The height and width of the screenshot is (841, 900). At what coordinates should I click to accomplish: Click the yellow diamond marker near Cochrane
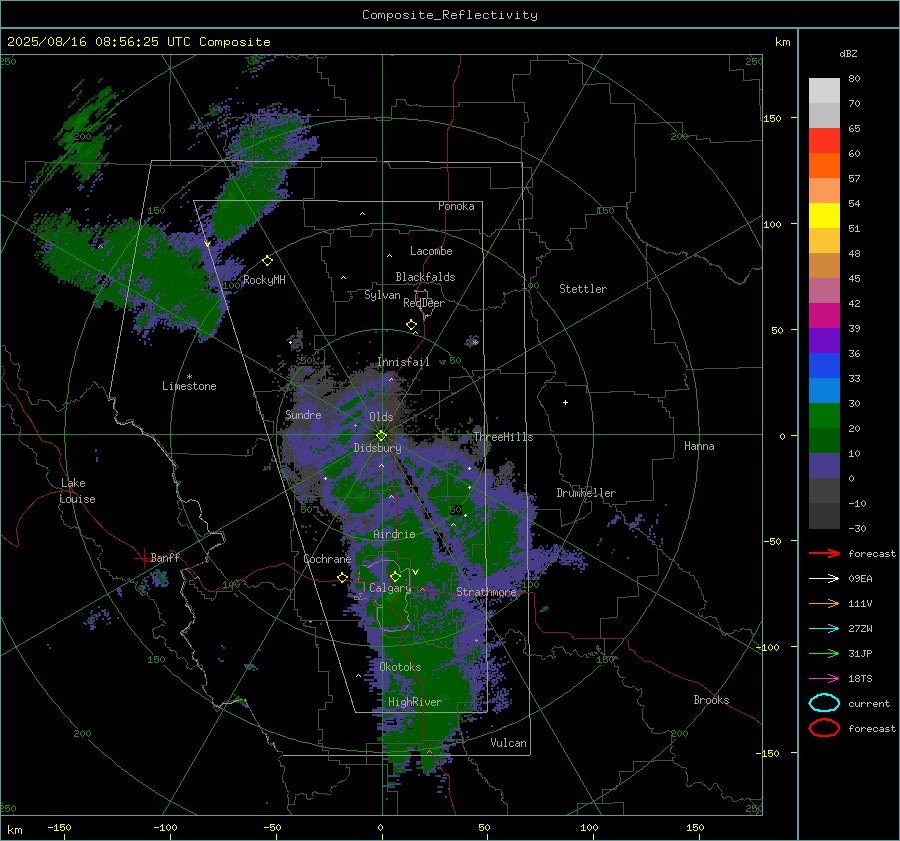pyautogui.click(x=342, y=577)
